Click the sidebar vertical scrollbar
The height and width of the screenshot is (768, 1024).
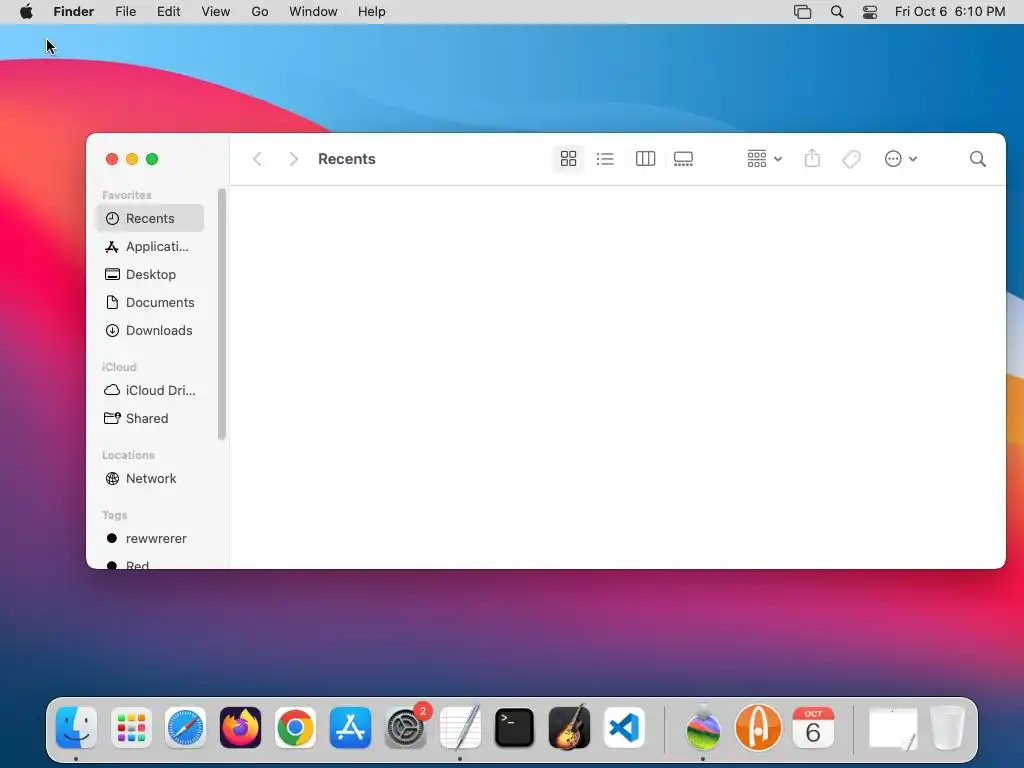click(x=221, y=314)
